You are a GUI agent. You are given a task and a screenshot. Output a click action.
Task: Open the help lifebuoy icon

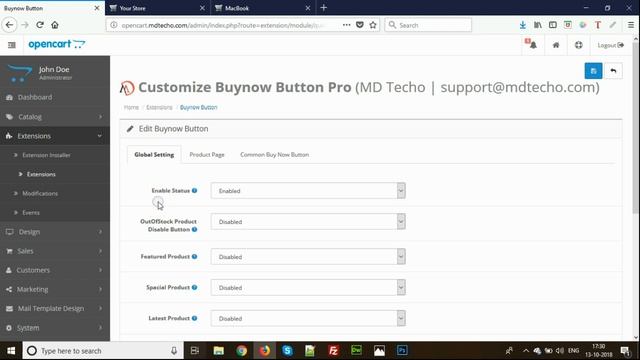coord(578,45)
